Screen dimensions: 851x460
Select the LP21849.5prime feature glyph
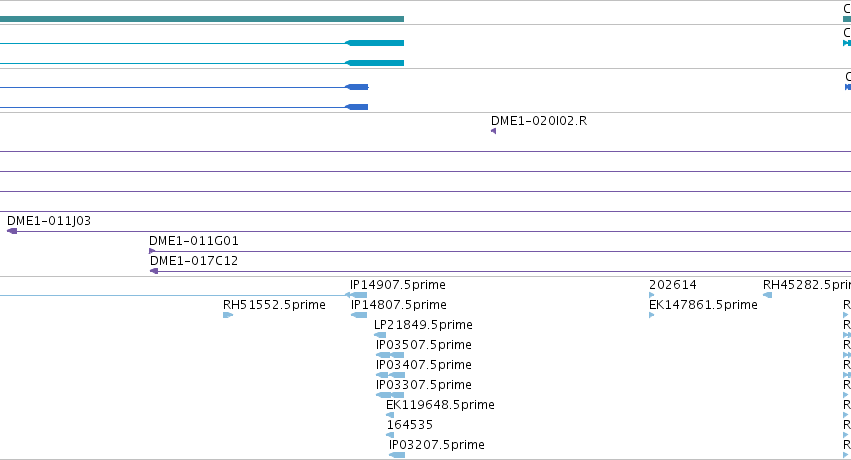click(x=380, y=335)
